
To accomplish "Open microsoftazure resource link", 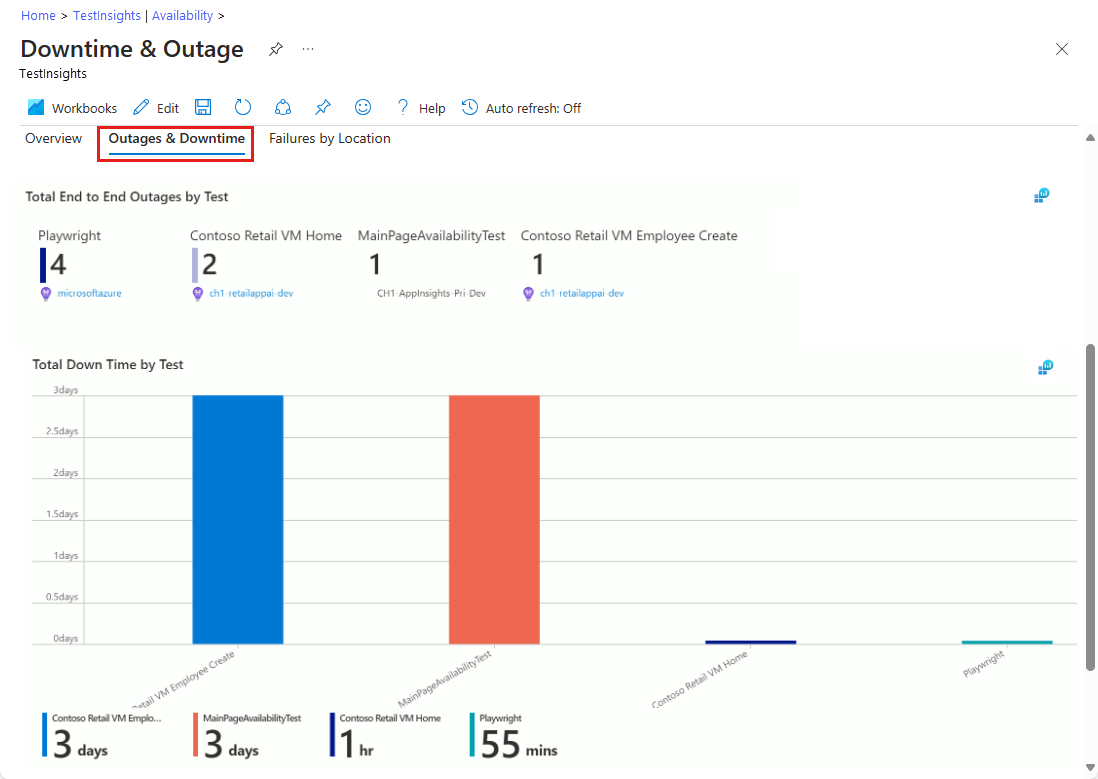I will (89, 294).
